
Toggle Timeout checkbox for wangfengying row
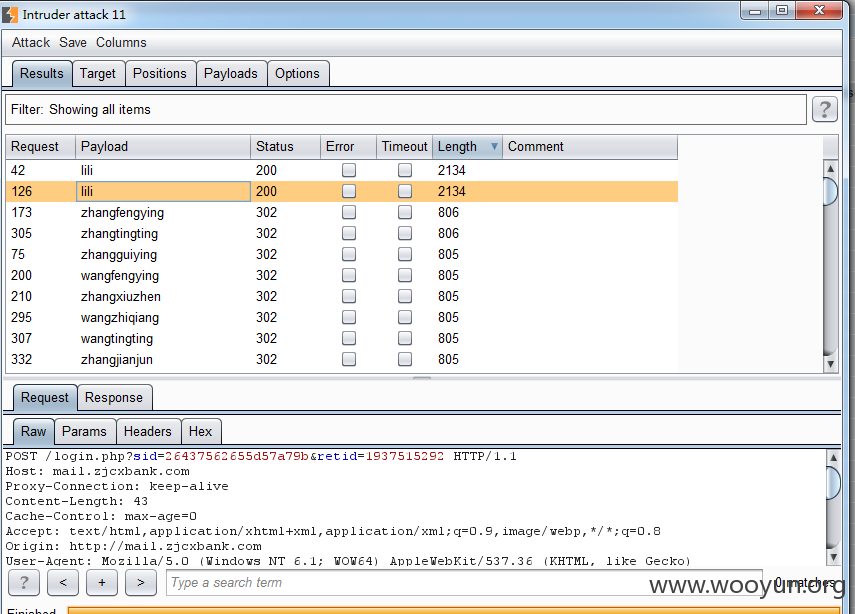coord(405,275)
